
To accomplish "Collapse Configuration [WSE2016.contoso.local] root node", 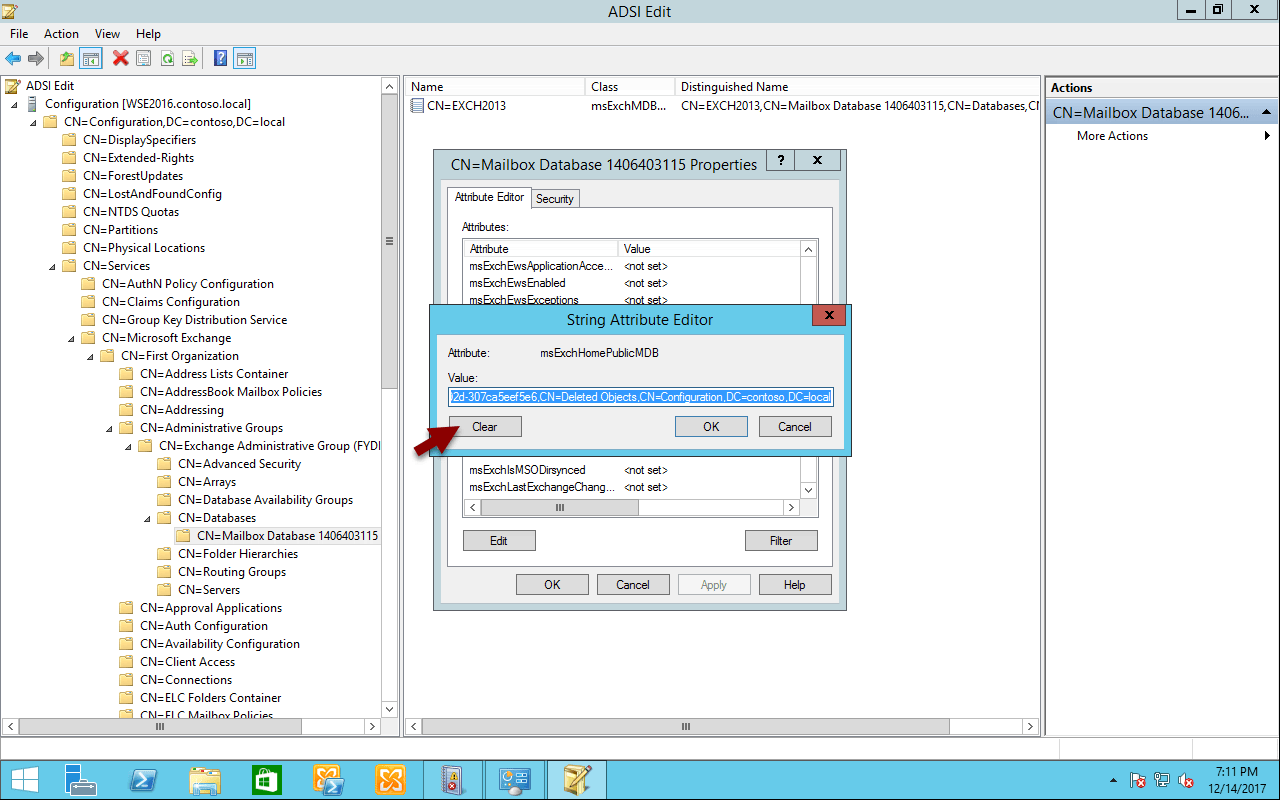I will tap(14, 104).
